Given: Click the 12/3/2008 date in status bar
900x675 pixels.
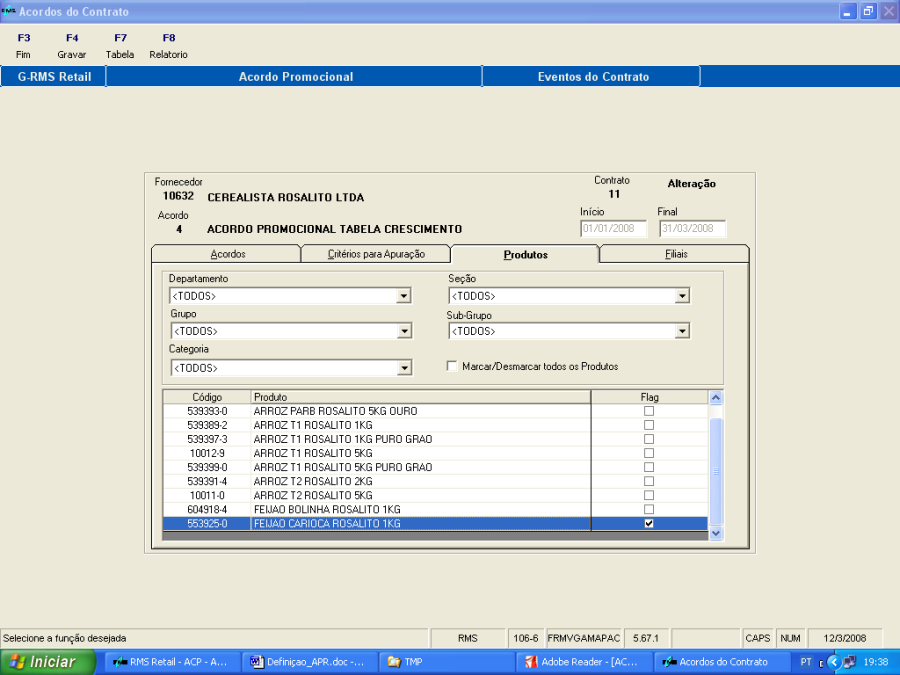Looking at the screenshot, I should coord(844,638).
